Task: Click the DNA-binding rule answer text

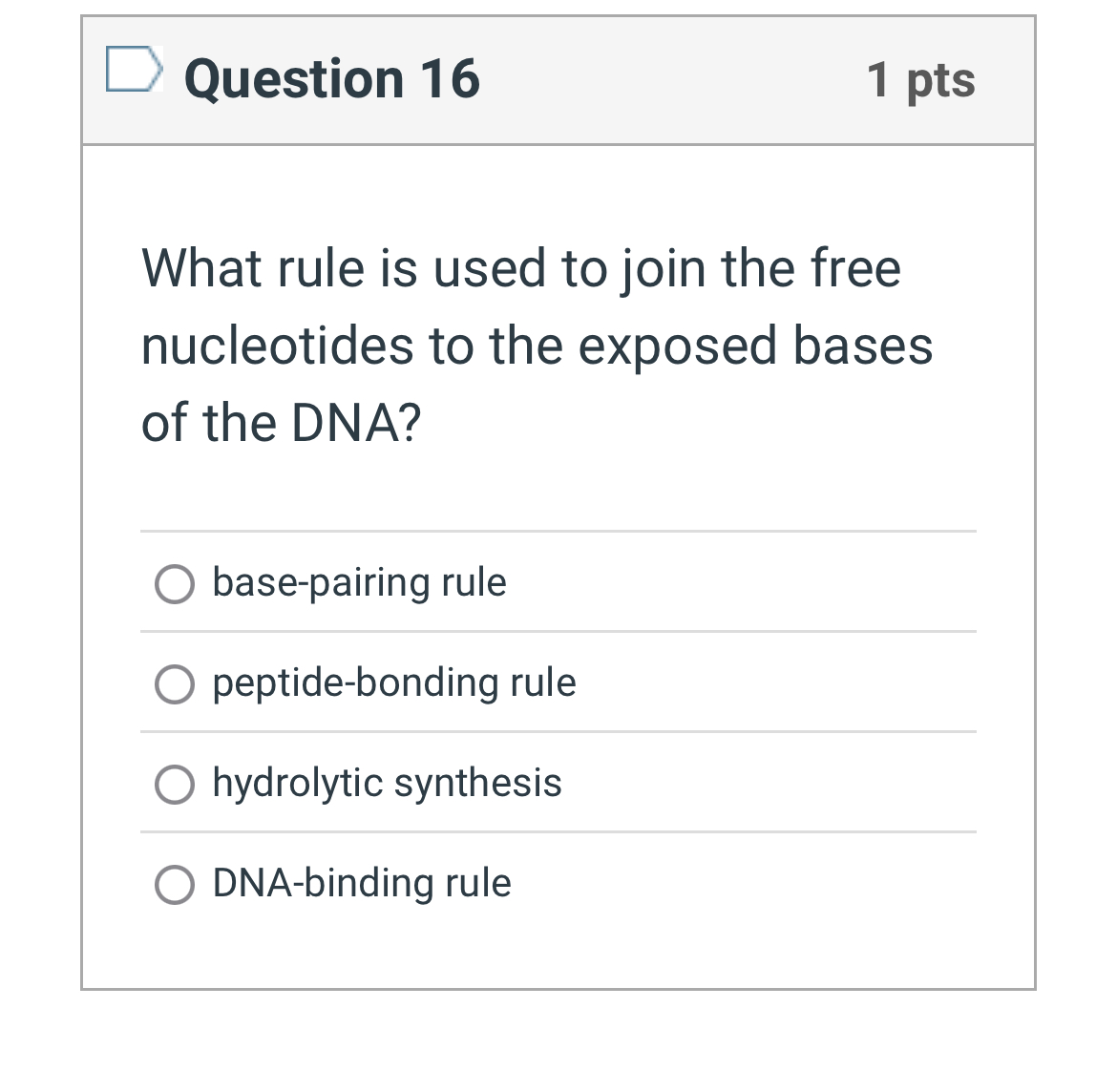Action: point(362,884)
